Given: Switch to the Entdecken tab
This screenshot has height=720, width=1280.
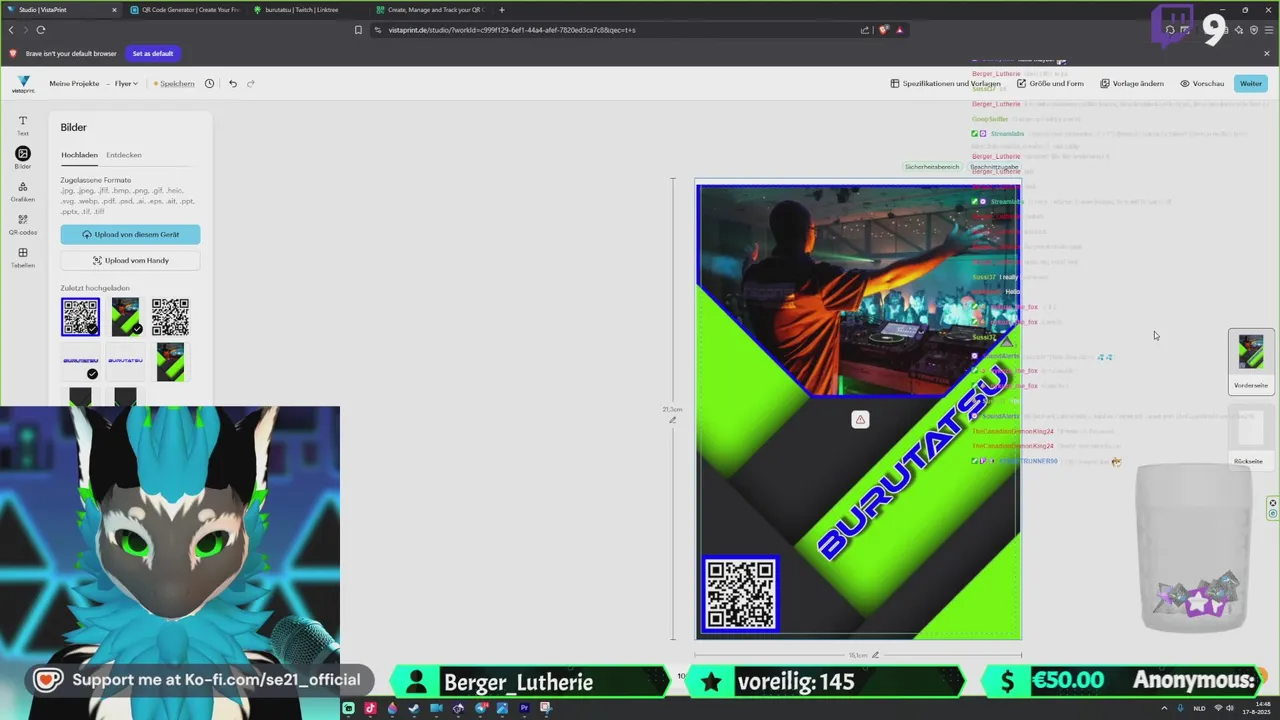Looking at the screenshot, I should (124, 155).
